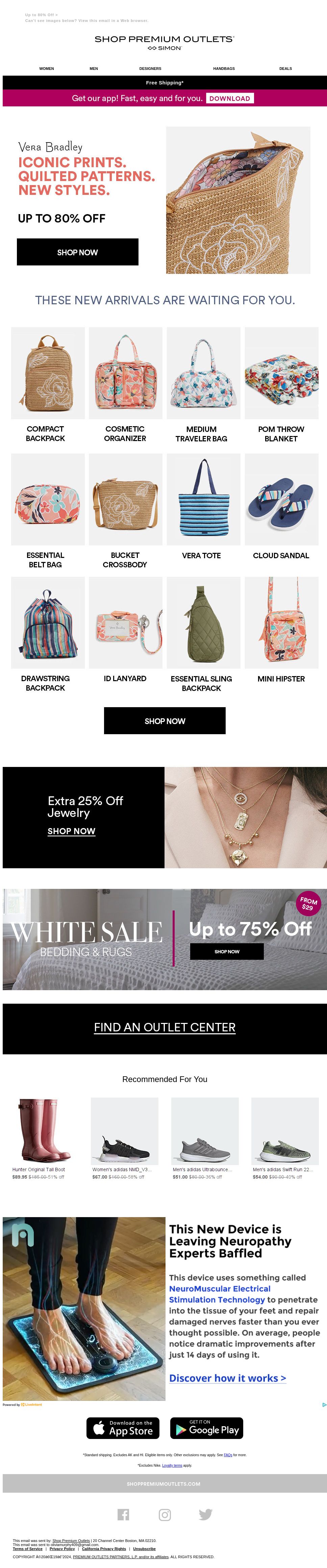
Task: Select the HANDBAGS navigation item
Action: 224,69
